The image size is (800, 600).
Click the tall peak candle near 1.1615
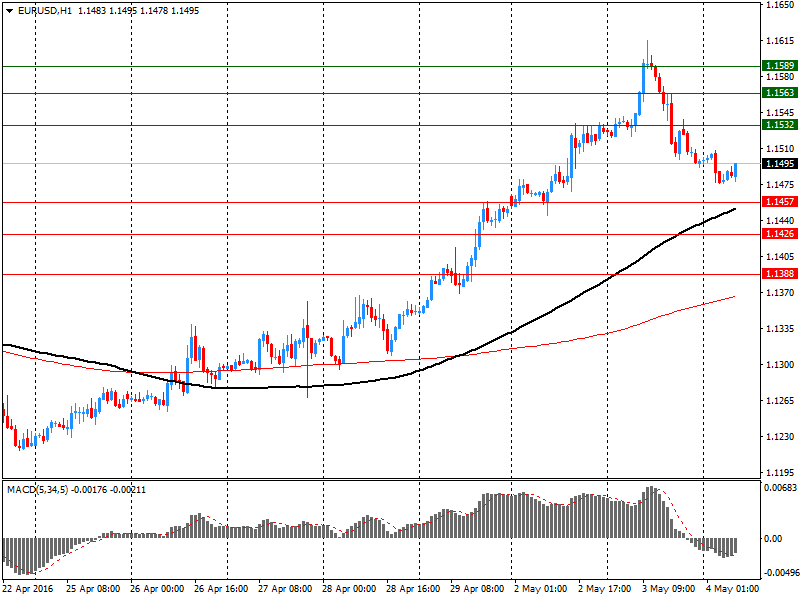647,53
